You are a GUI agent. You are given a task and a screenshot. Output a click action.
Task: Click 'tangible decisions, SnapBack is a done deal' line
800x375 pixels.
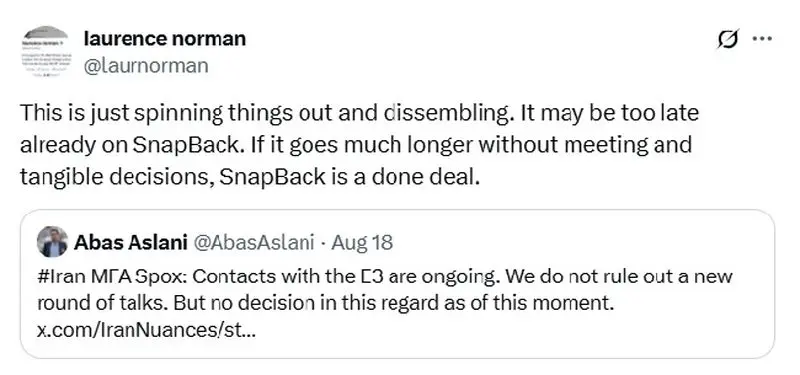coord(250,177)
